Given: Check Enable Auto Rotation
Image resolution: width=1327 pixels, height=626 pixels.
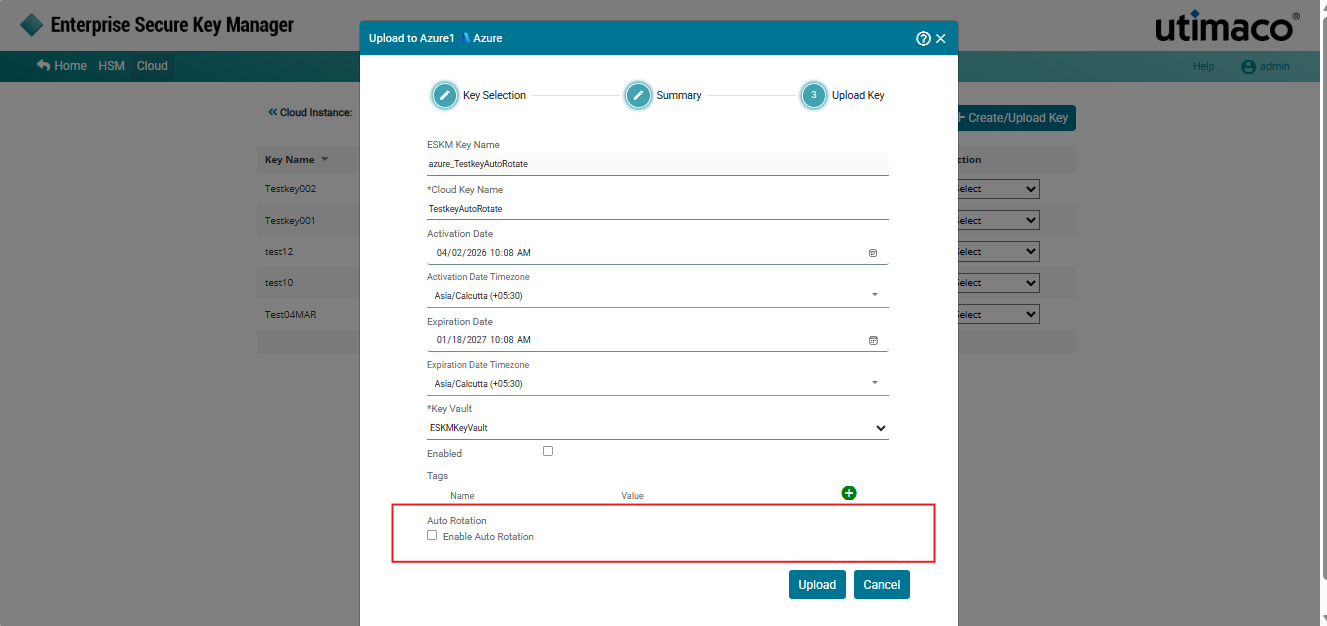Looking at the screenshot, I should tap(432, 535).
